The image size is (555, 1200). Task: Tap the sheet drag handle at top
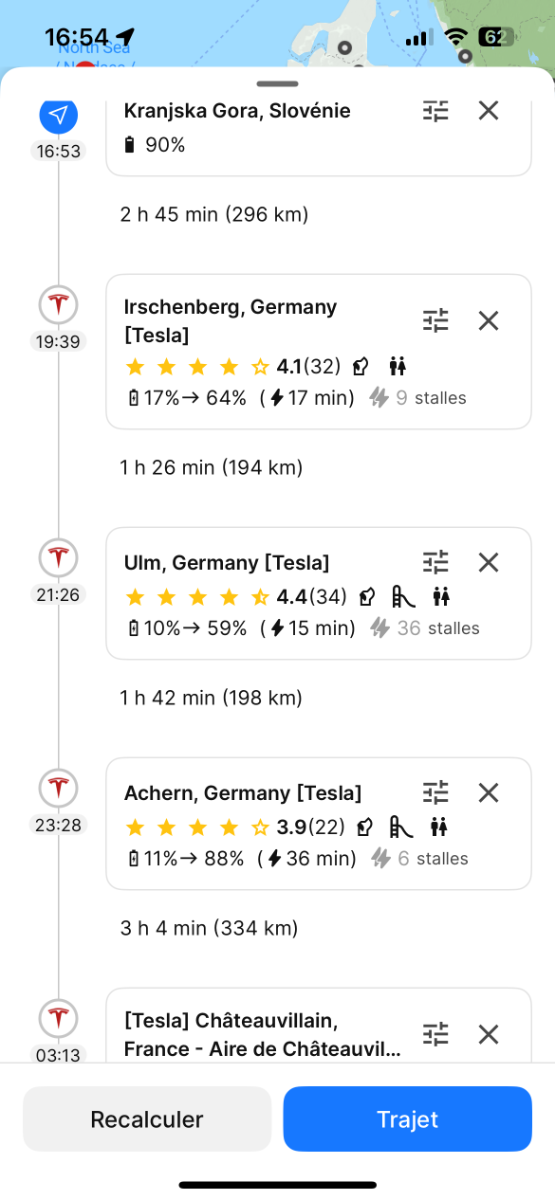(277, 84)
